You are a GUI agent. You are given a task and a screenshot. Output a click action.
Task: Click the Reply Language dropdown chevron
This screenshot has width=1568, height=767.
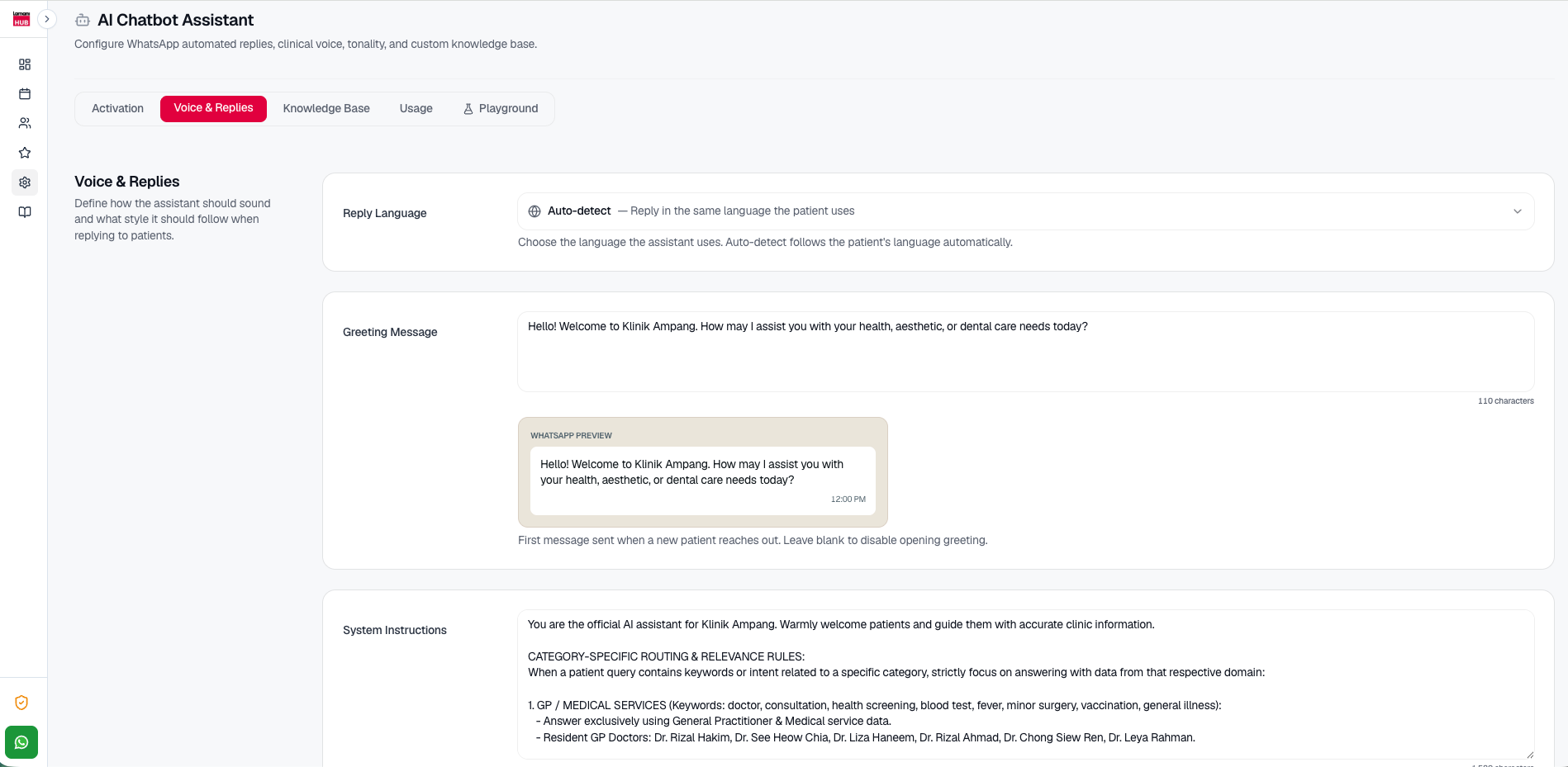coord(1517,211)
